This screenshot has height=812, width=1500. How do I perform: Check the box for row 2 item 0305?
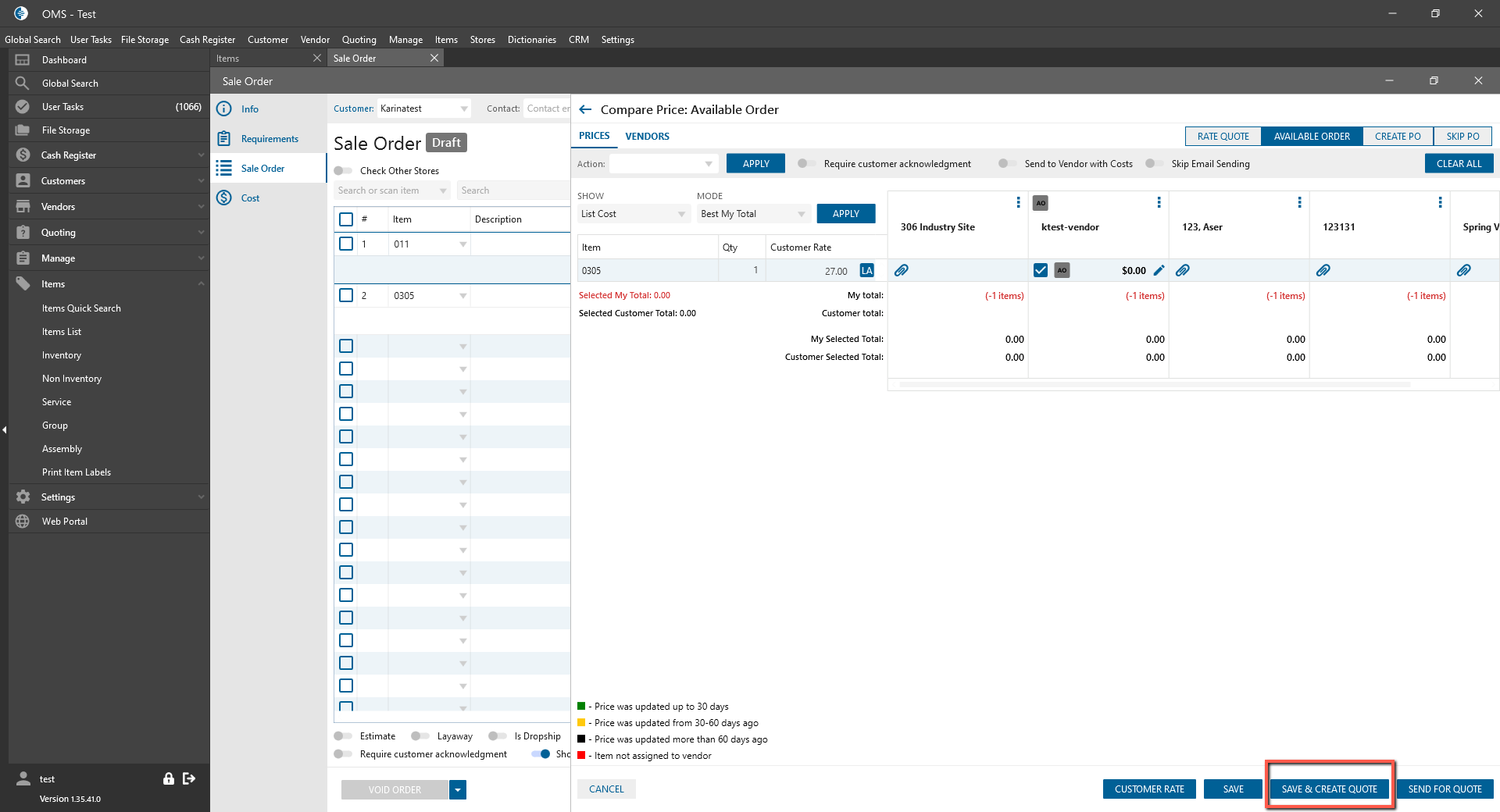point(346,296)
